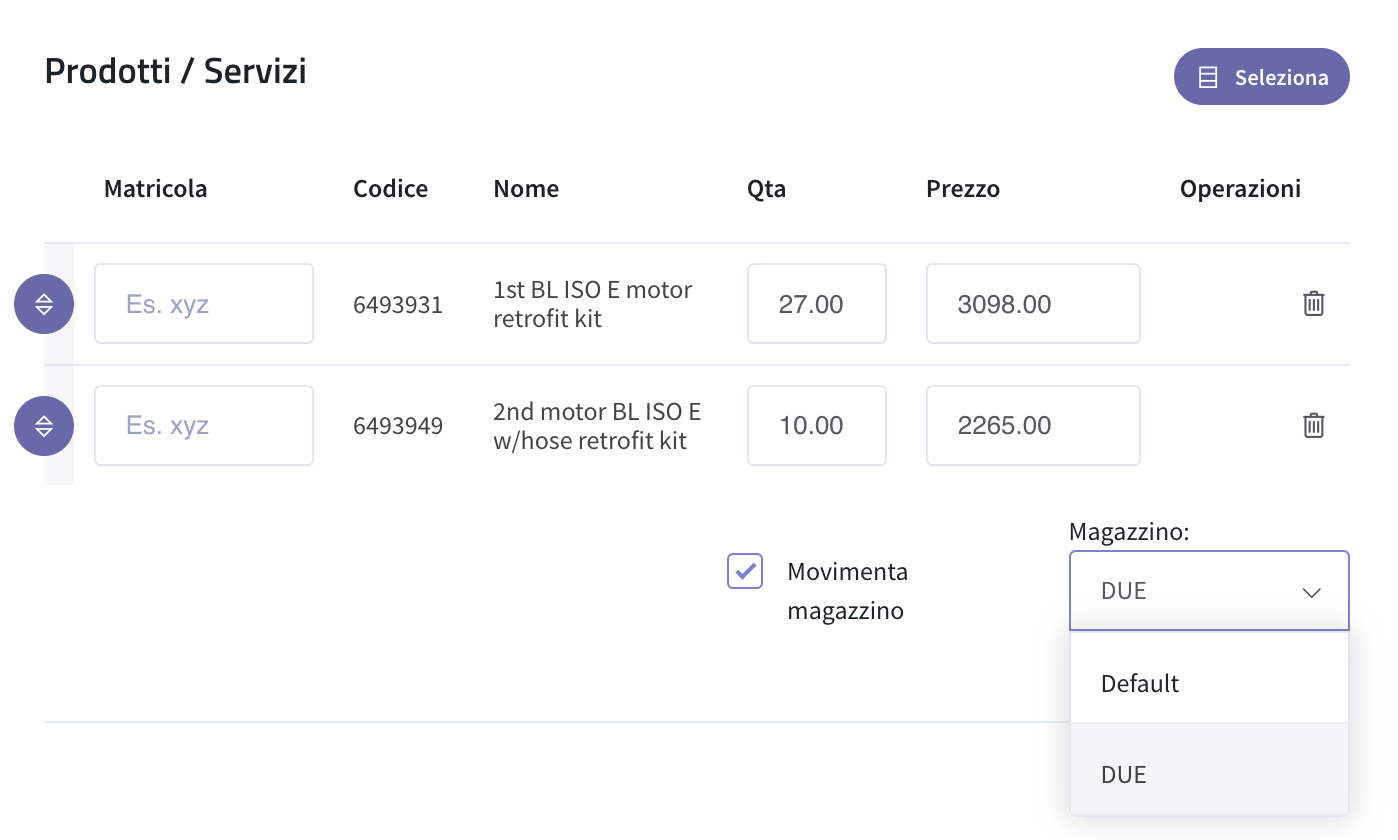Click the Movimenta magazzino label text
Viewport: 1398px width, 840px height.
tap(847, 591)
